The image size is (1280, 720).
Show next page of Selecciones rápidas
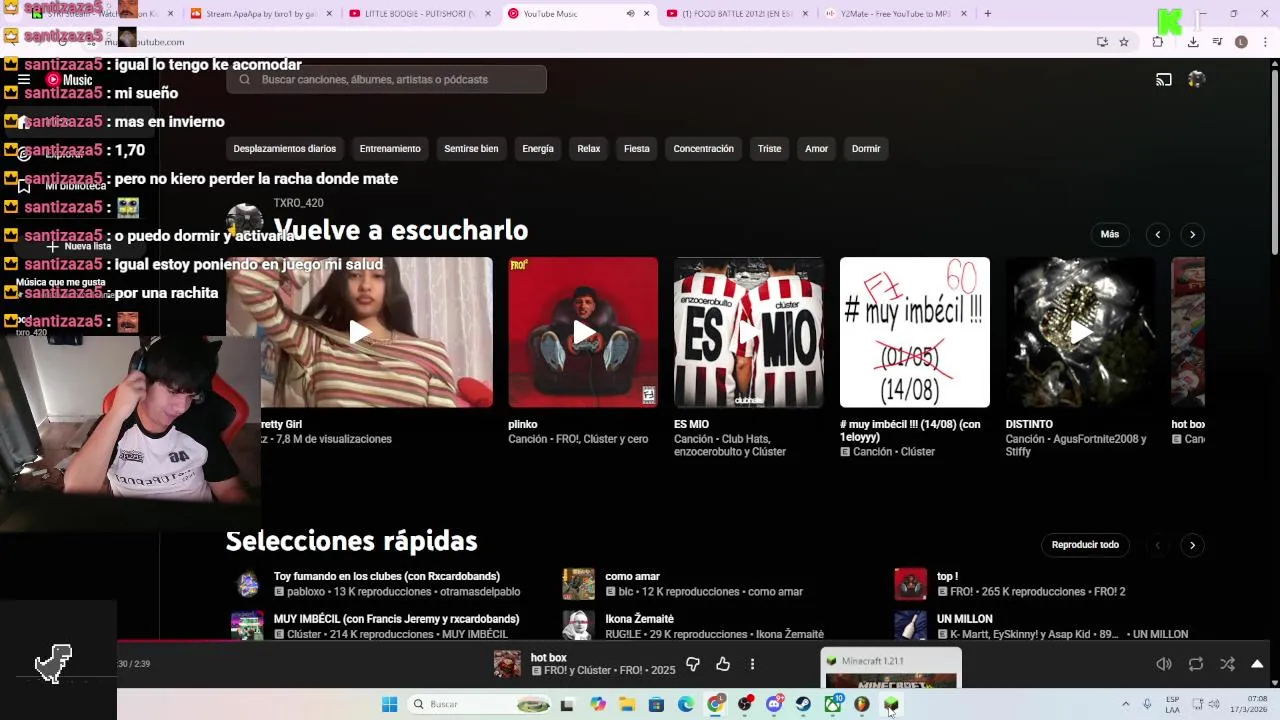(1192, 545)
